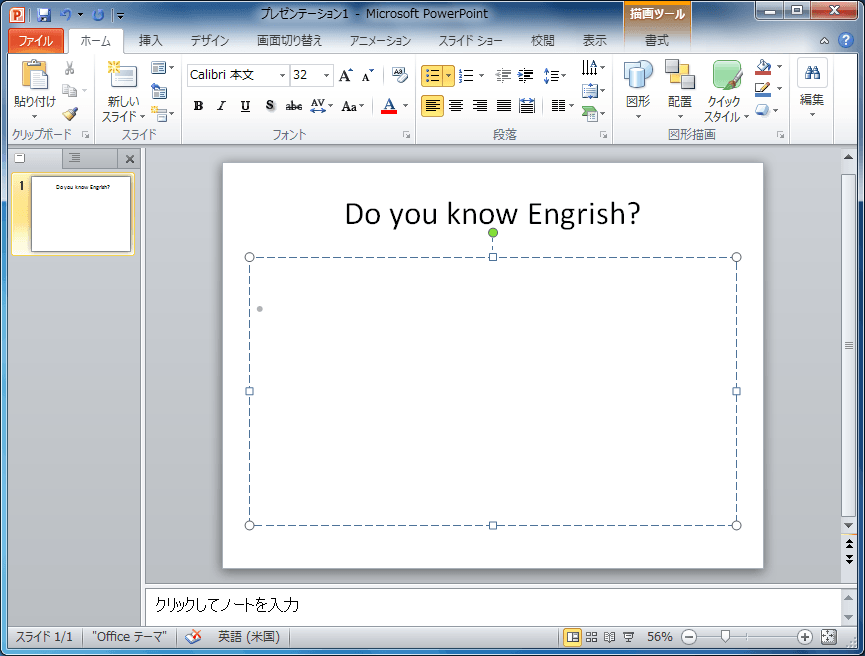Toggle Italic text formatting
The height and width of the screenshot is (656, 865).
[x=221, y=106]
